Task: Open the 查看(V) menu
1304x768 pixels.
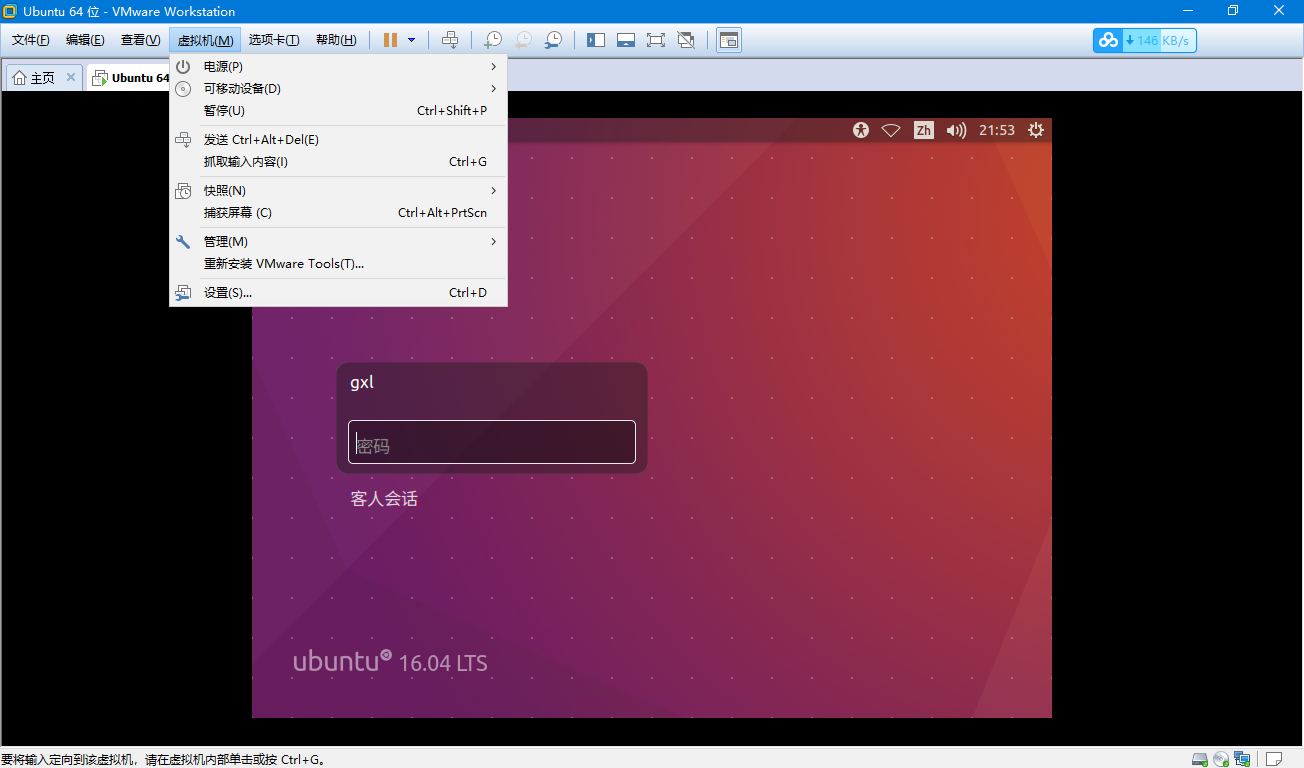Action: [140, 40]
